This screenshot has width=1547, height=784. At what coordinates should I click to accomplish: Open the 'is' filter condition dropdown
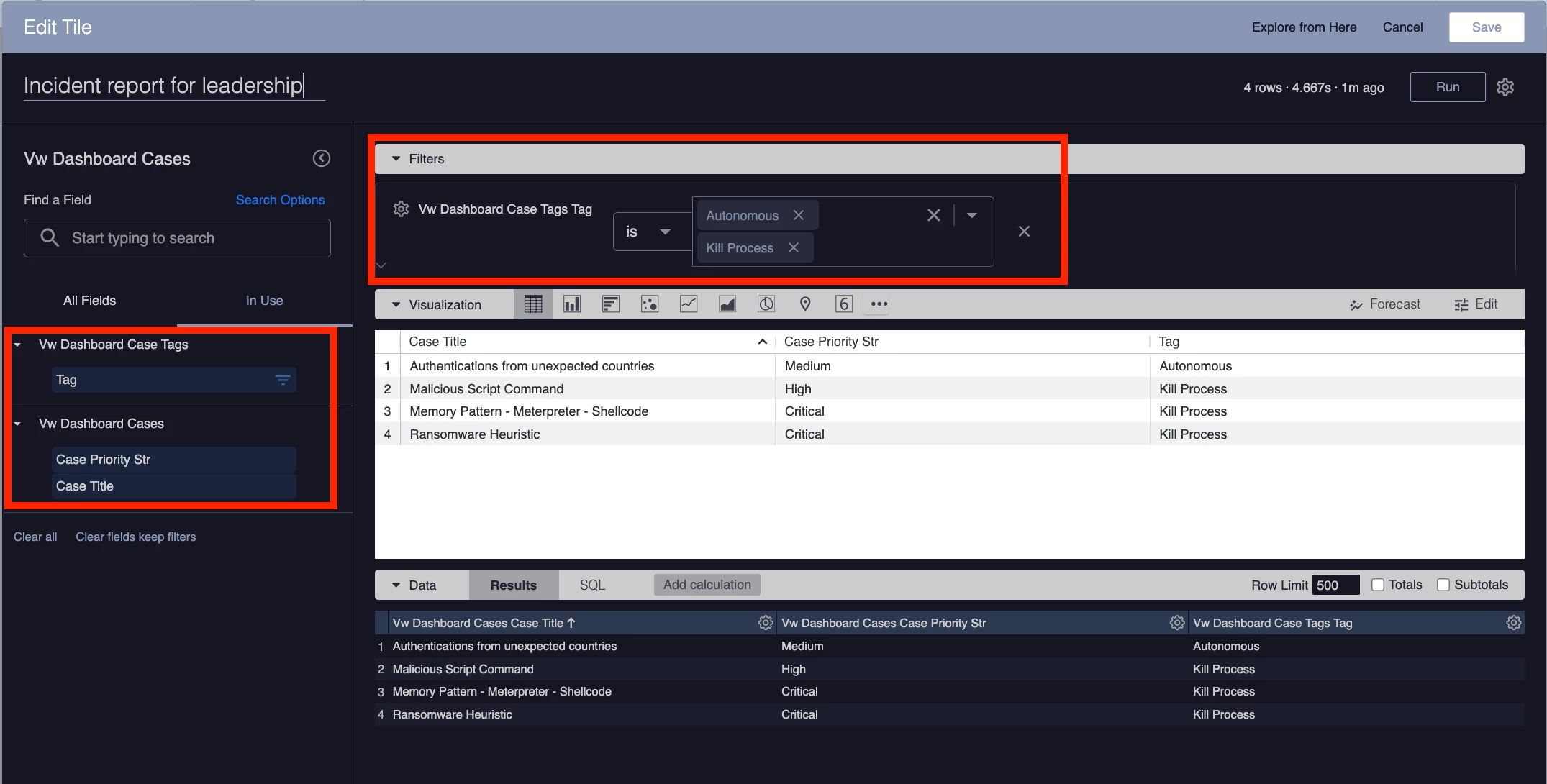point(649,232)
